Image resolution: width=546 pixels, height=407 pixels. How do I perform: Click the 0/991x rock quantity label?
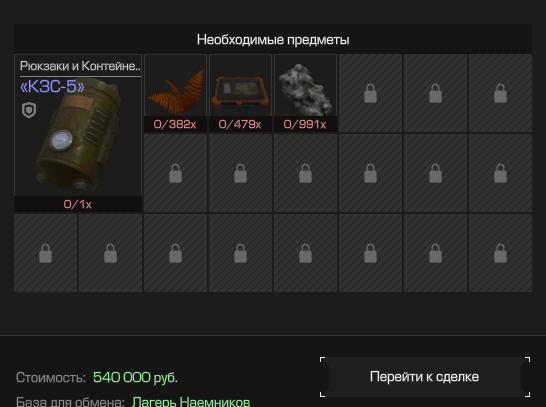(305, 124)
